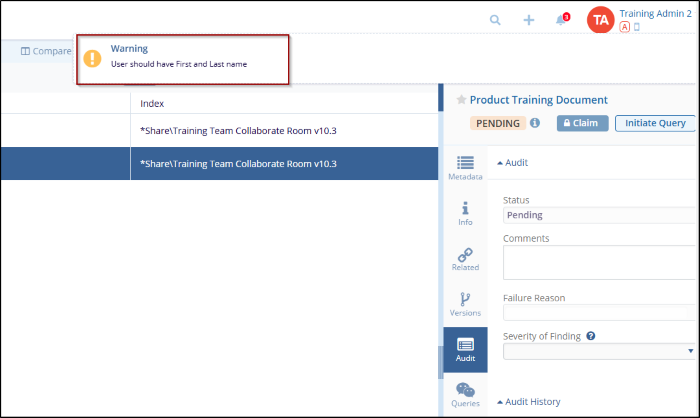Open the Queries side tab

(465, 395)
